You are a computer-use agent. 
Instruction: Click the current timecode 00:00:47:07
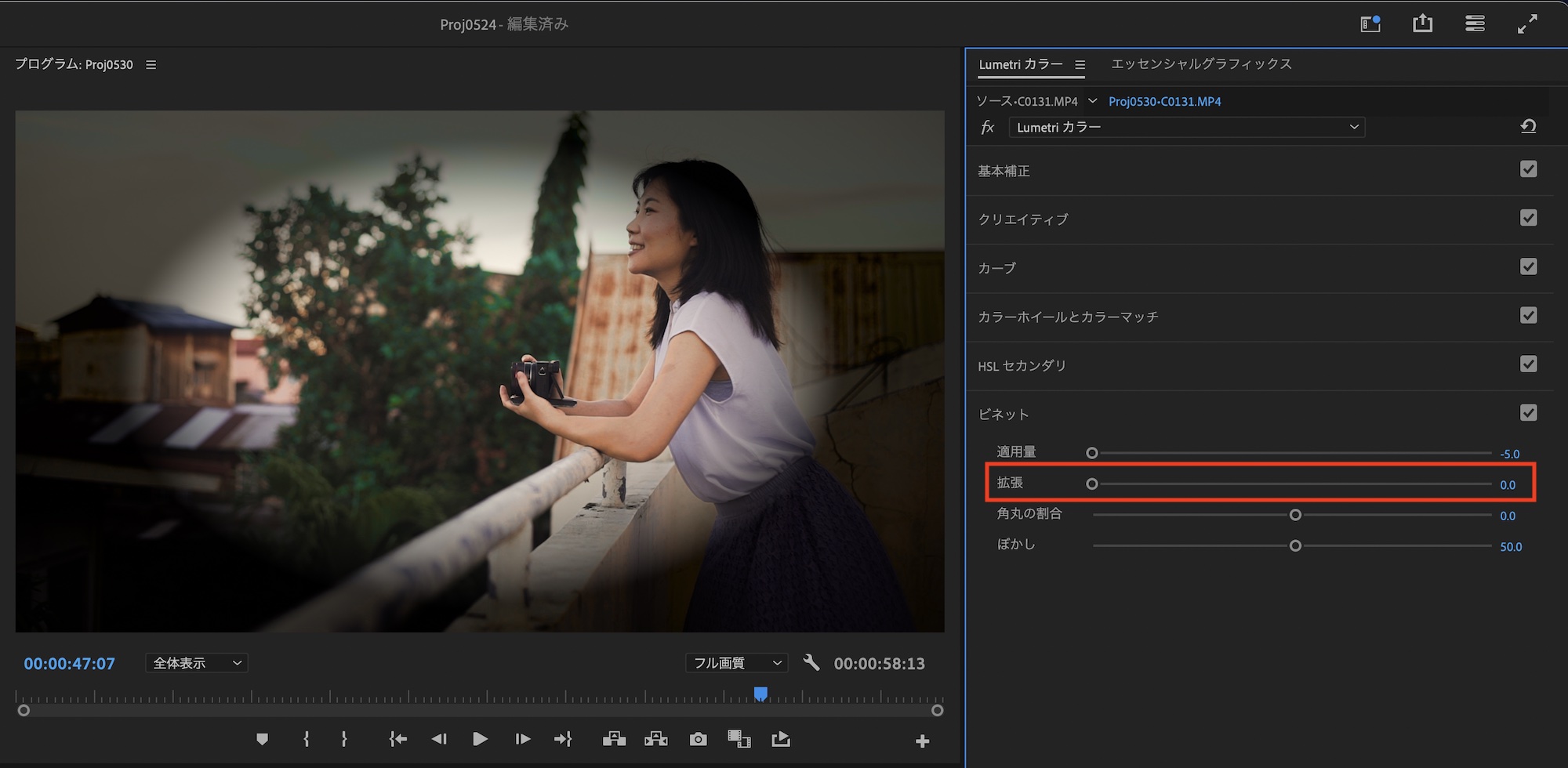click(70, 664)
